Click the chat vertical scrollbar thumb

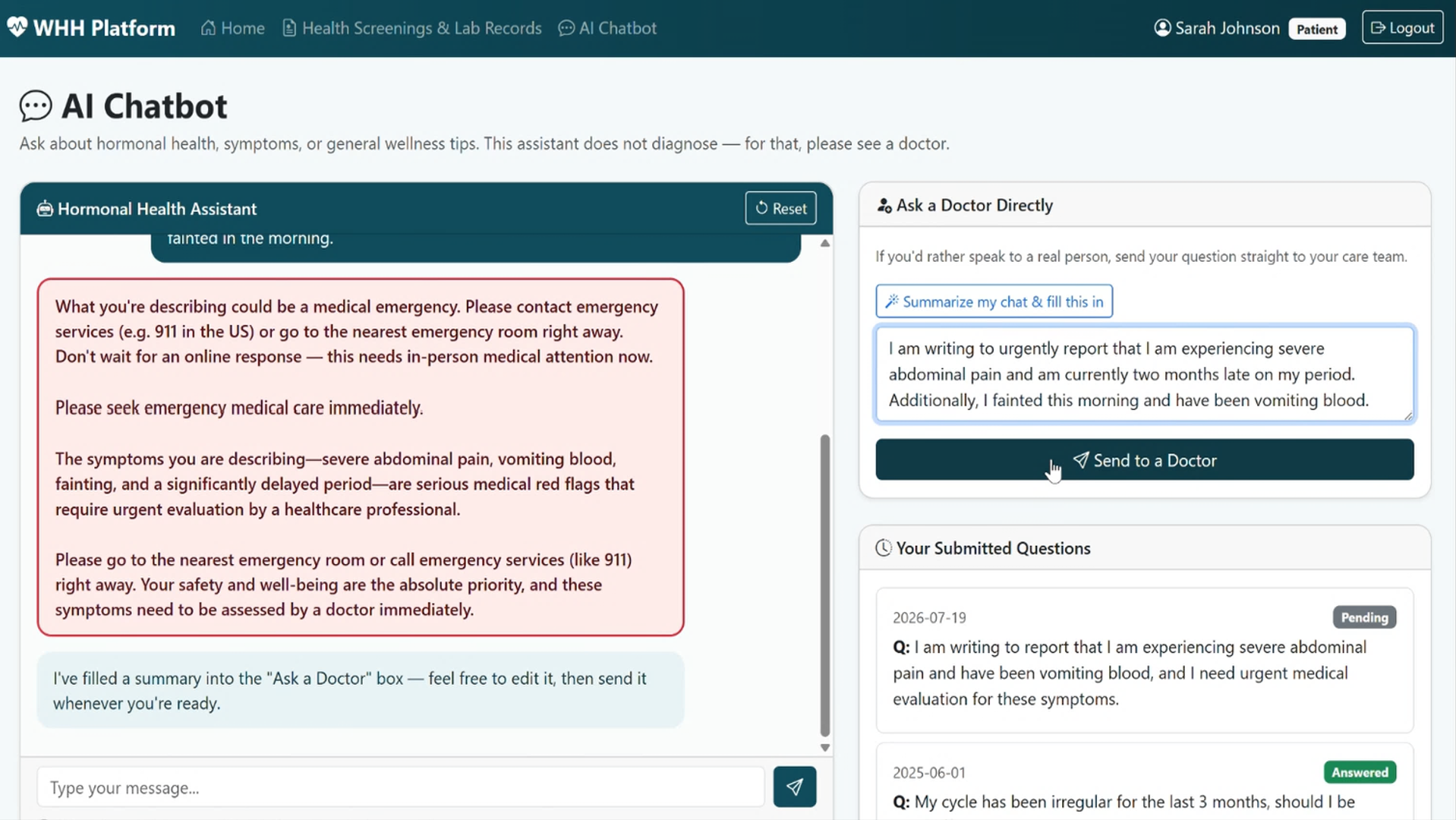tap(824, 585)
